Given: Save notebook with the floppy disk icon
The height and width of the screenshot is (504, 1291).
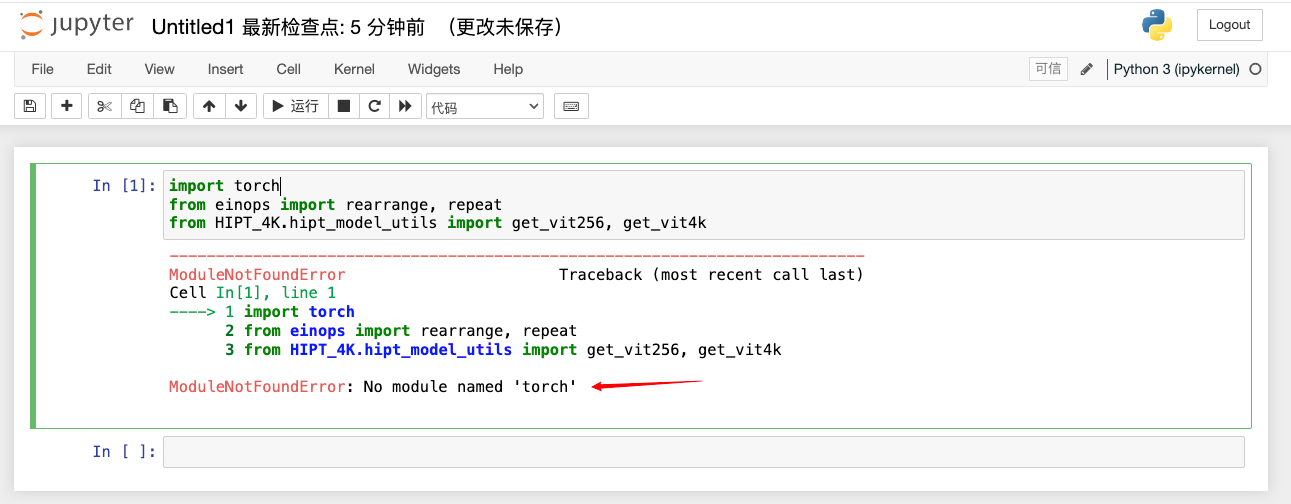Looking at the screenshot, I should (x=29, y=106).
